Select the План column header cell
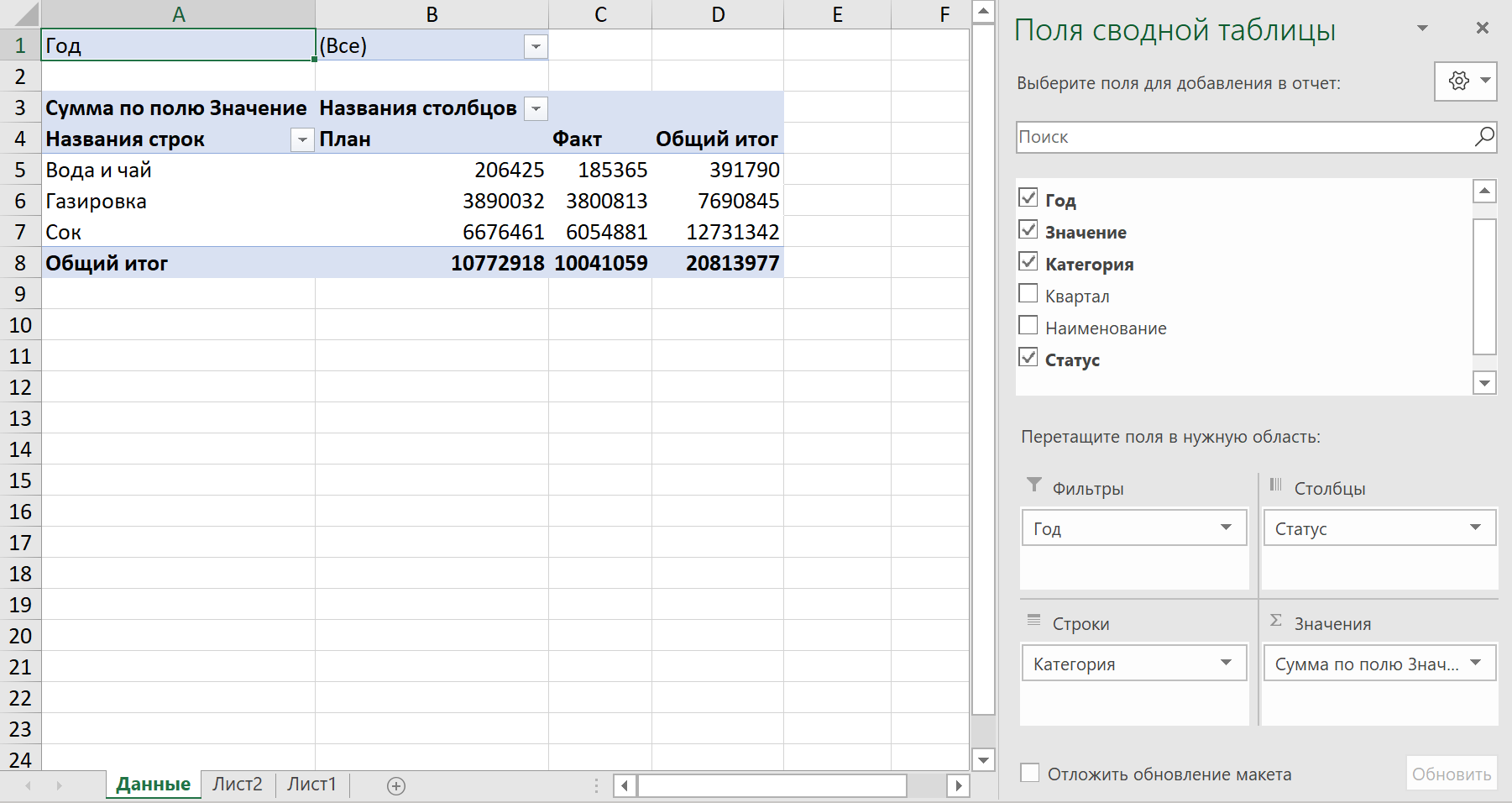The image size is (1512, 803). pos(432,139)
